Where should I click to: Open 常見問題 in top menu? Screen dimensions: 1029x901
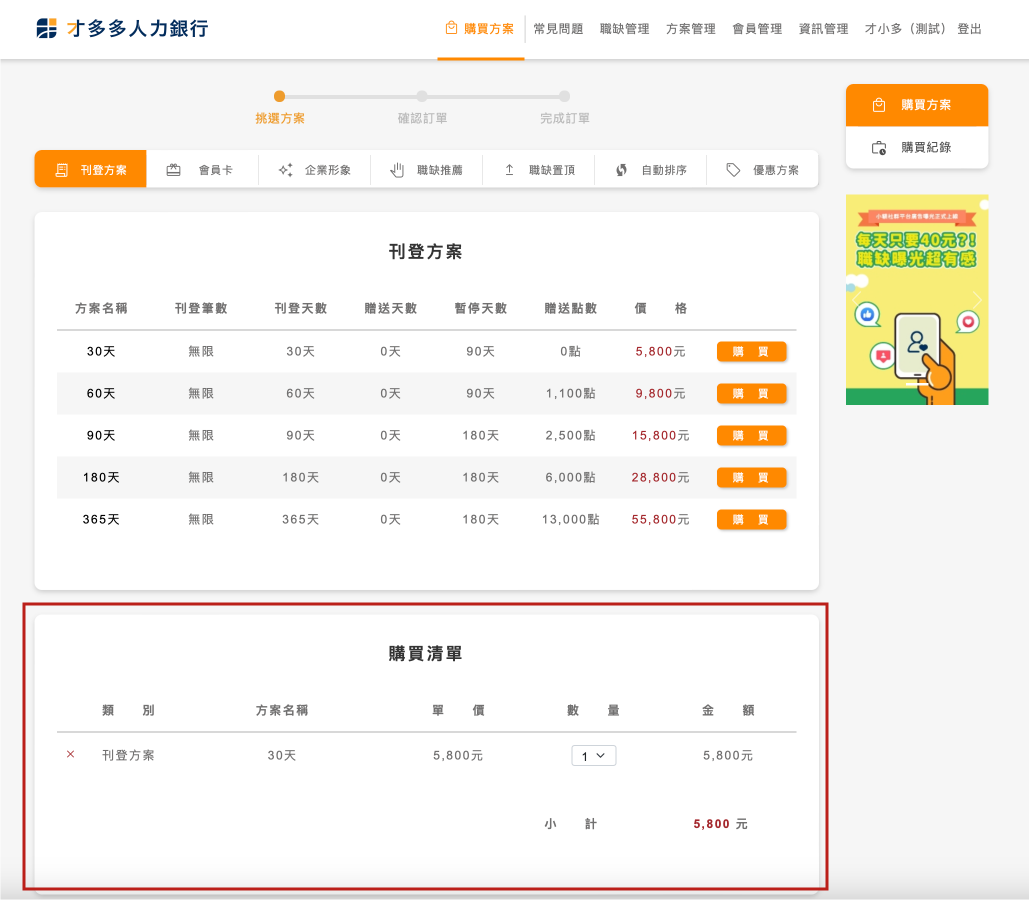[558, 29]
